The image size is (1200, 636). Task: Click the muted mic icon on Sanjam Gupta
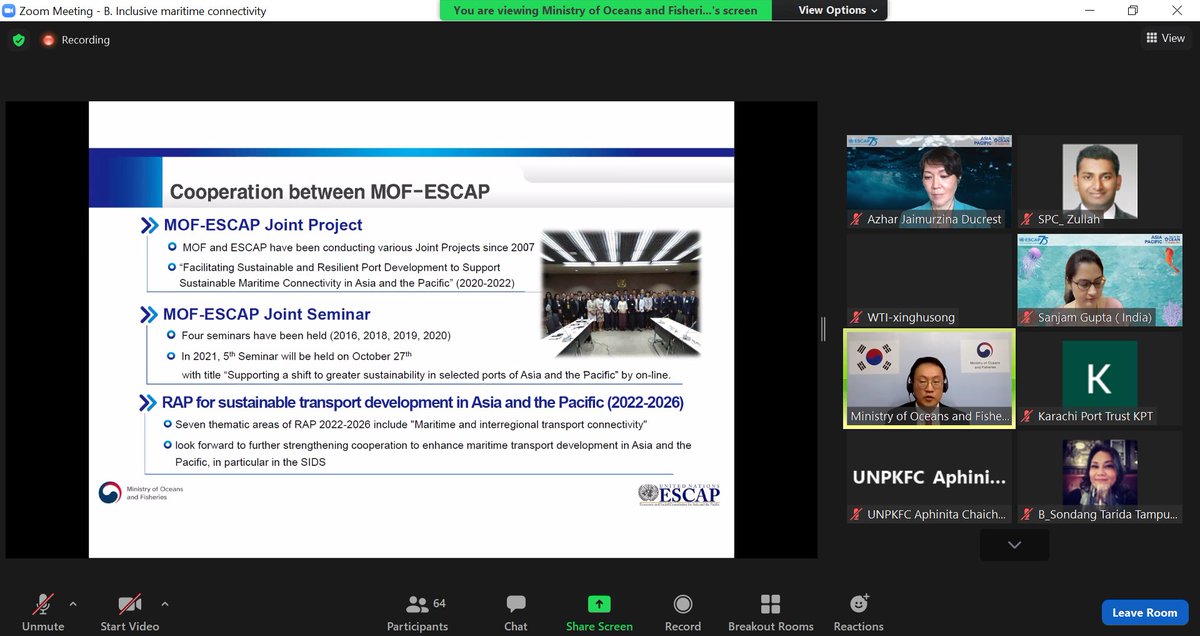click(x=1027, y=318)
